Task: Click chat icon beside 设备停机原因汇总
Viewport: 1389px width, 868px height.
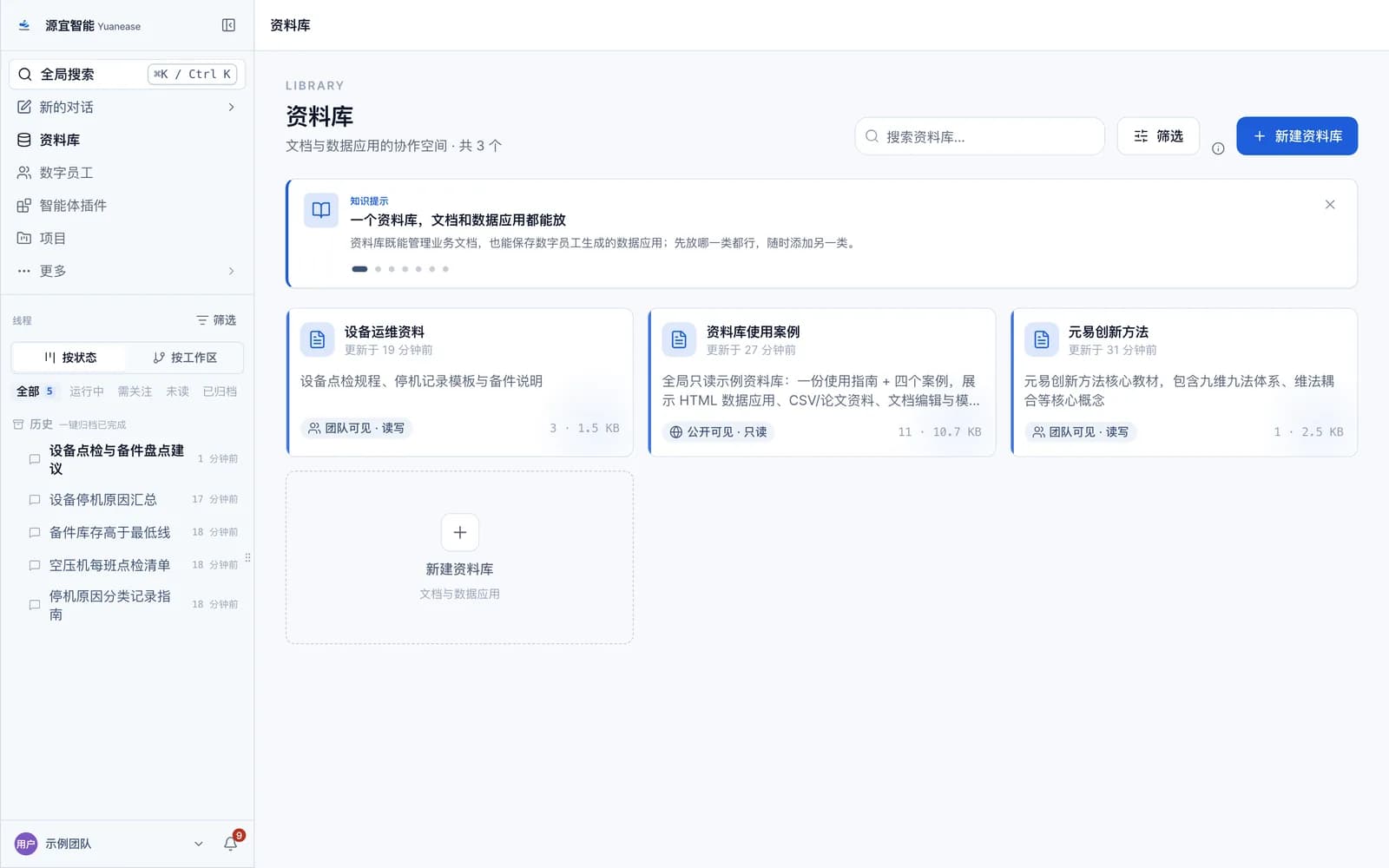Action: tap(35, 500)
